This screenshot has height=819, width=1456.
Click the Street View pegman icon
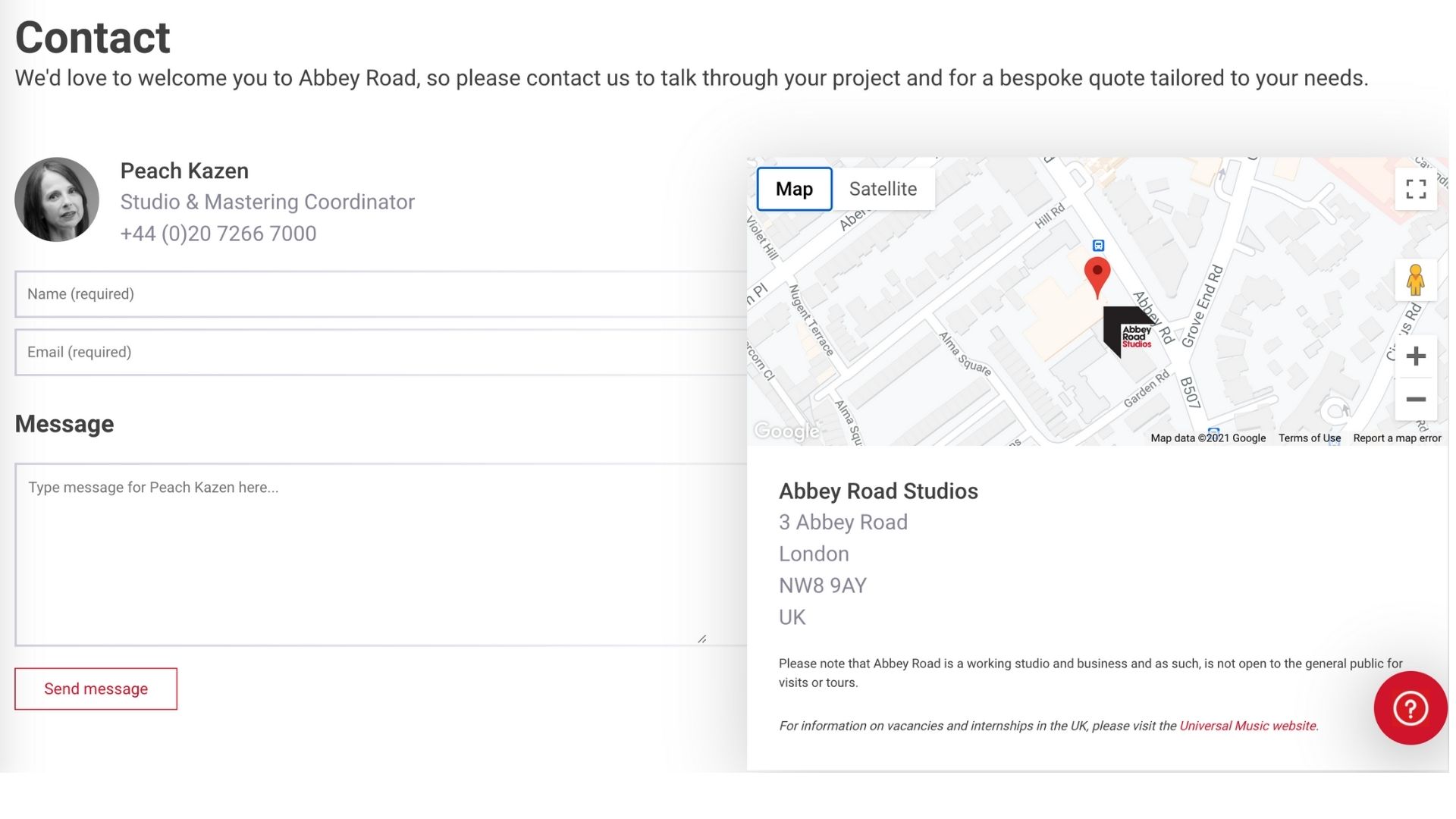(x=1415, y=281)
